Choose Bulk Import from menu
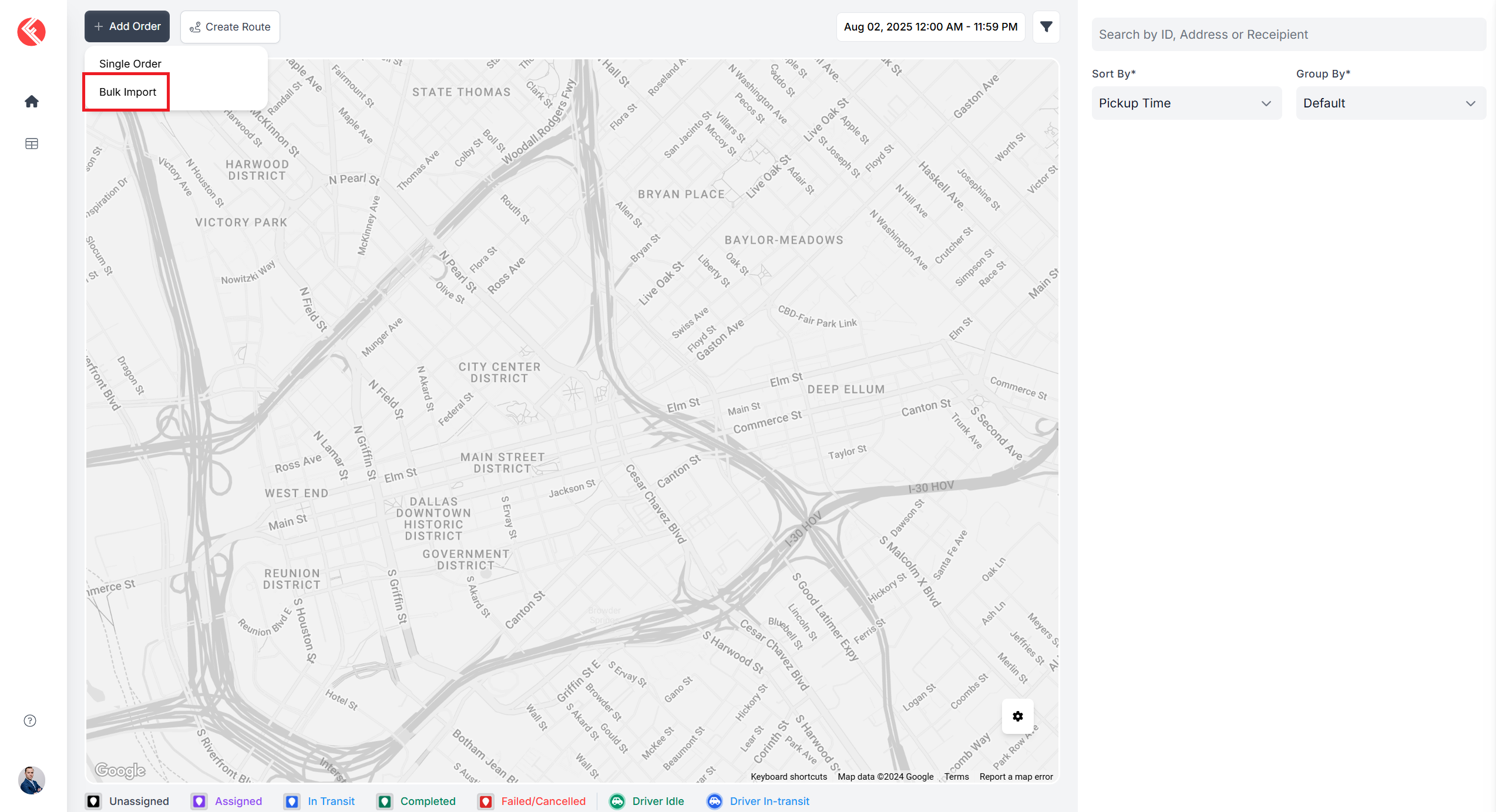This screenshot has width=1496, height=812. 127,92
